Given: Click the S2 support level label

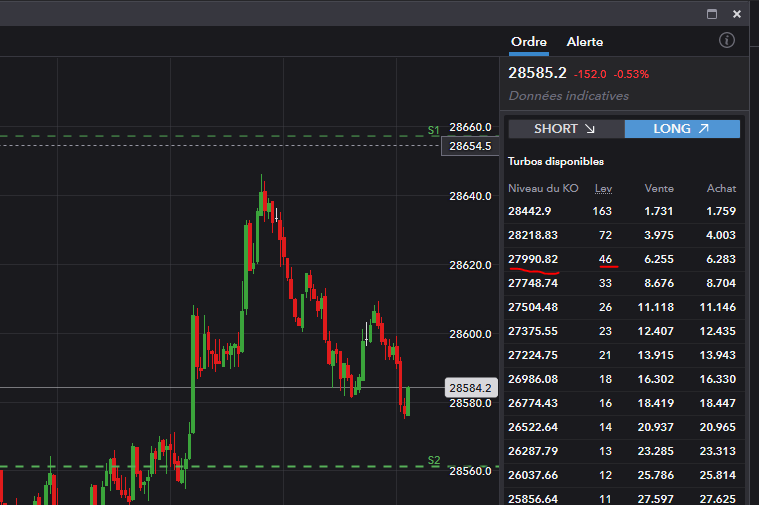Looking at the screenshot, I should (x=434, y=461).
